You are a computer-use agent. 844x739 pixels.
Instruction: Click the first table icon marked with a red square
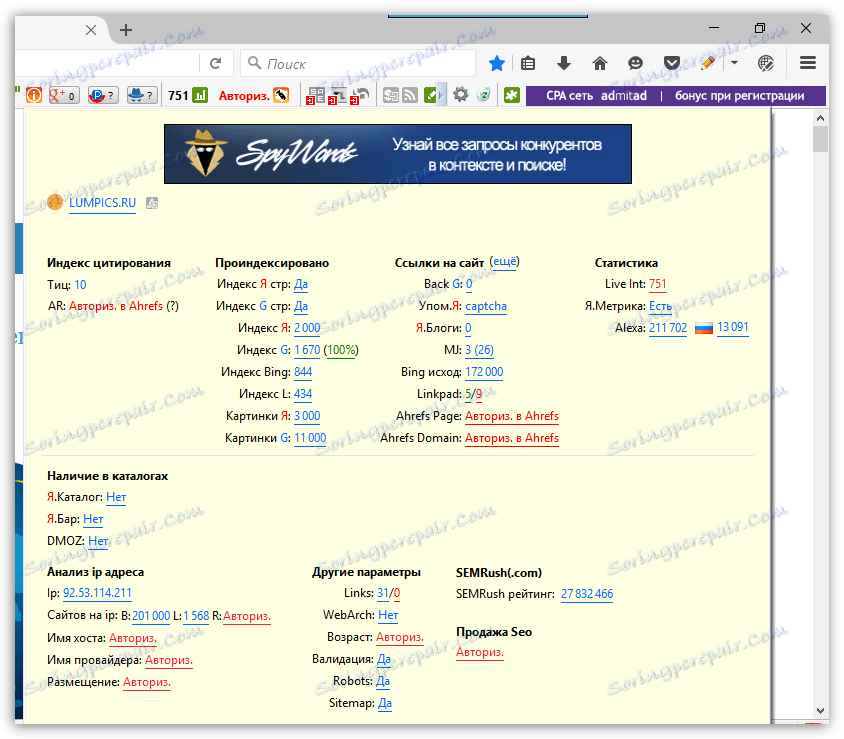315,96
